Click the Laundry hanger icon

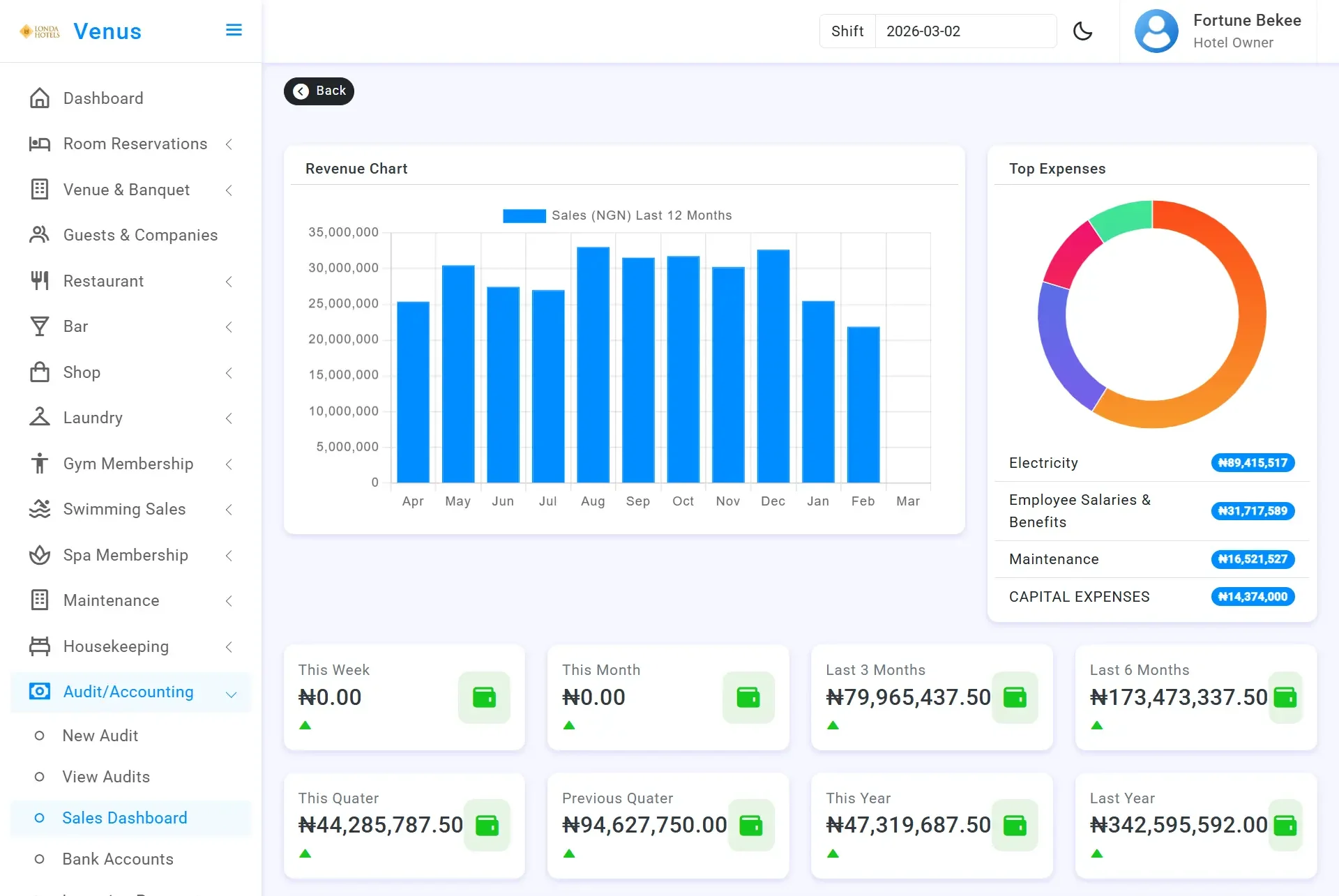pos(40,418)
